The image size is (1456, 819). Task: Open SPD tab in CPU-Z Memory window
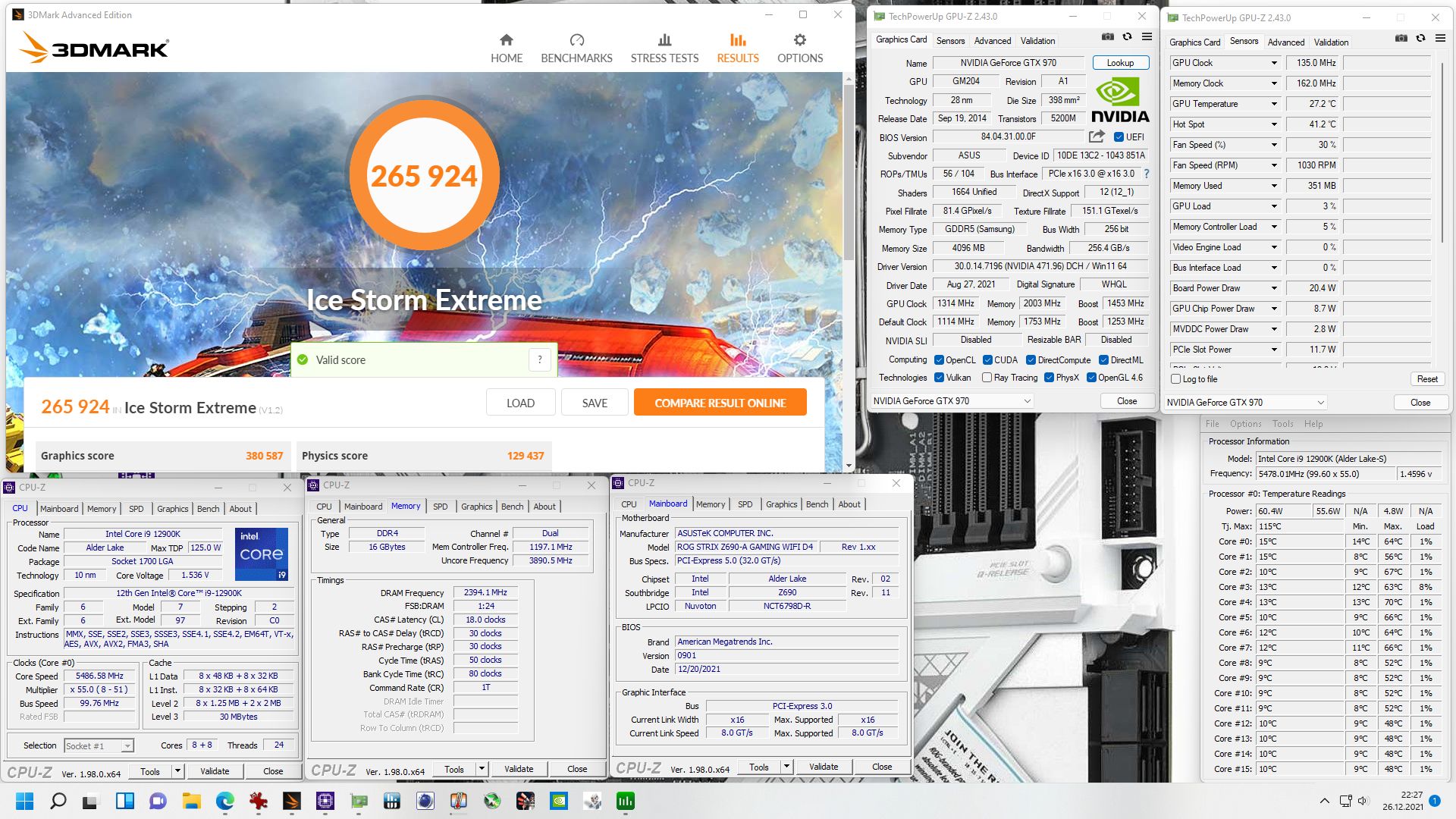pos(441,507)
